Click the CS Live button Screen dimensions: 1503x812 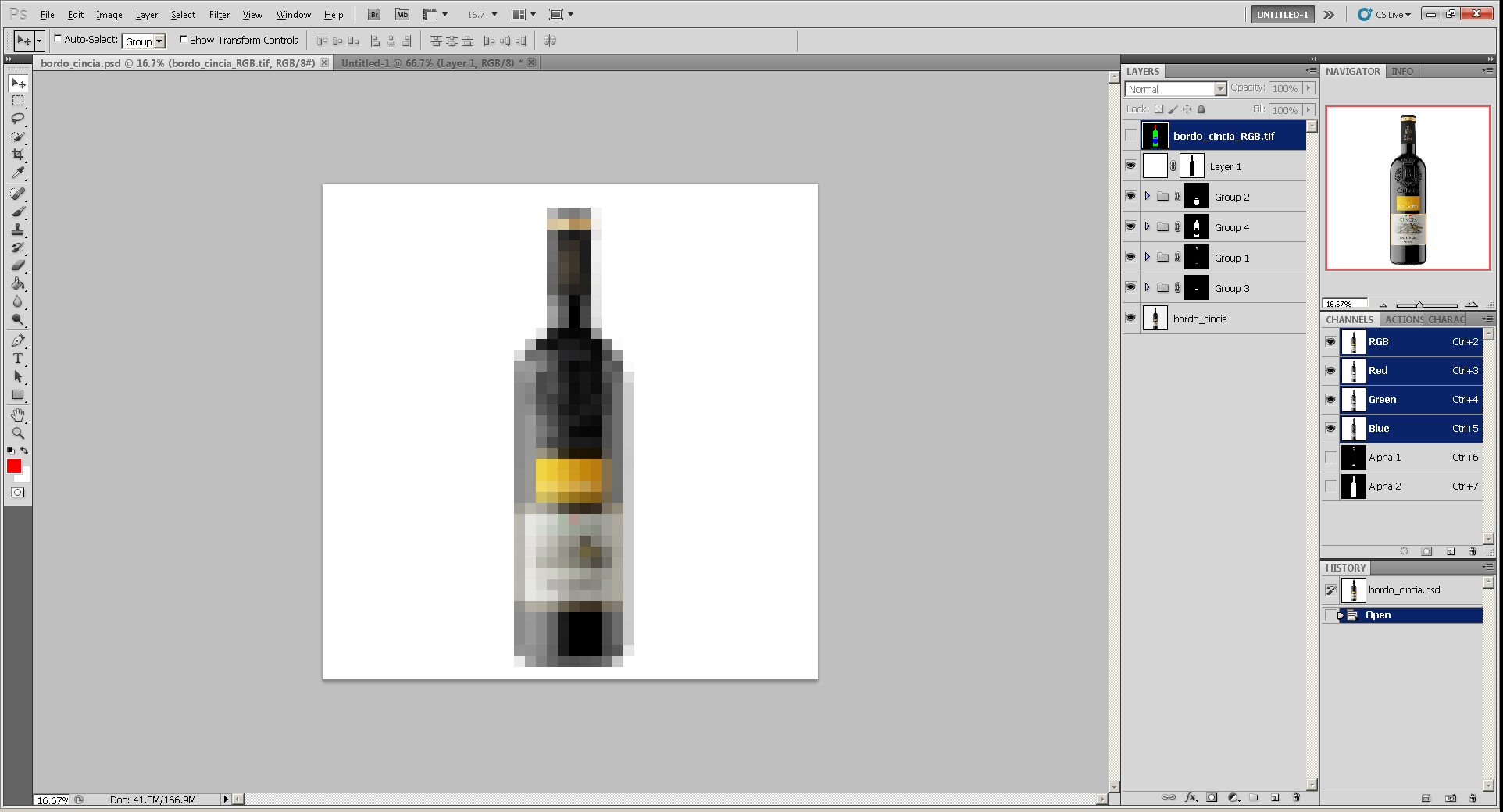tap(1384, 15)
